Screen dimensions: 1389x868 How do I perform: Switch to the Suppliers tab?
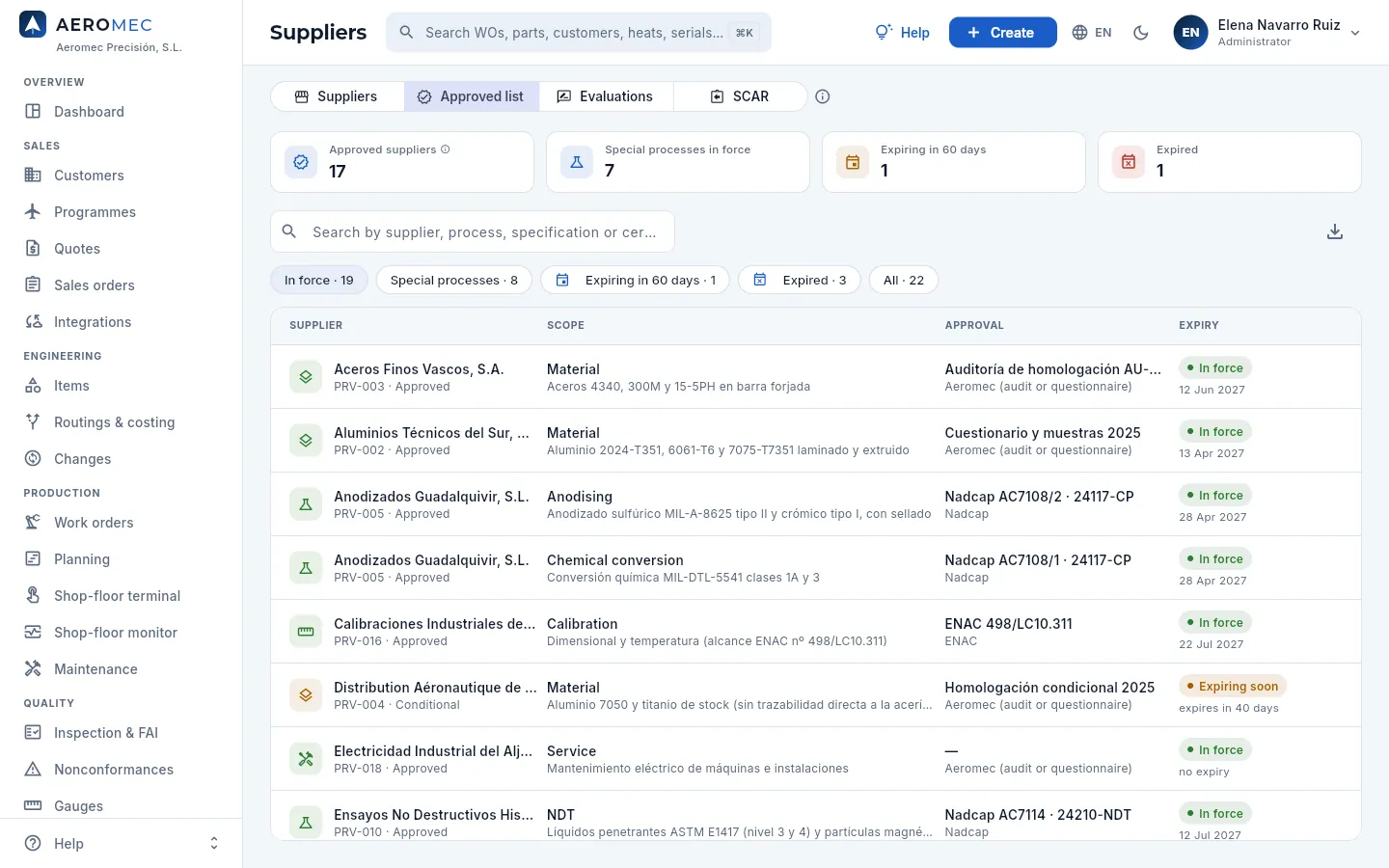pos(337,96)
